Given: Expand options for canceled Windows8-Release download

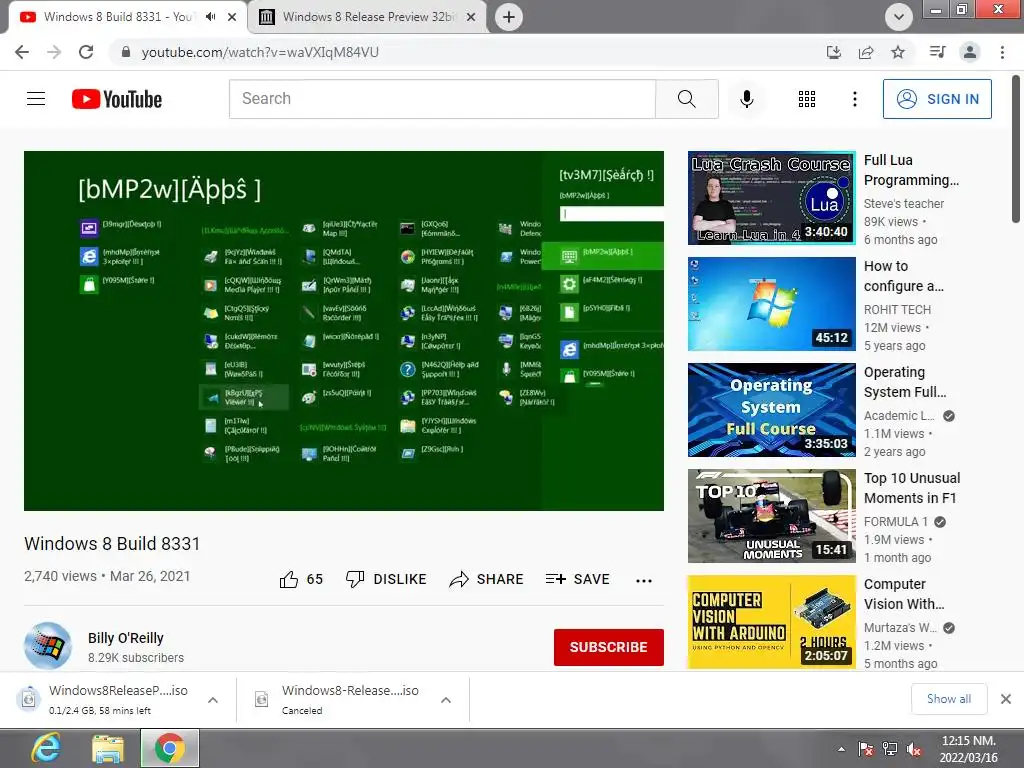Looking at the screenshot, I should (446, 700).
